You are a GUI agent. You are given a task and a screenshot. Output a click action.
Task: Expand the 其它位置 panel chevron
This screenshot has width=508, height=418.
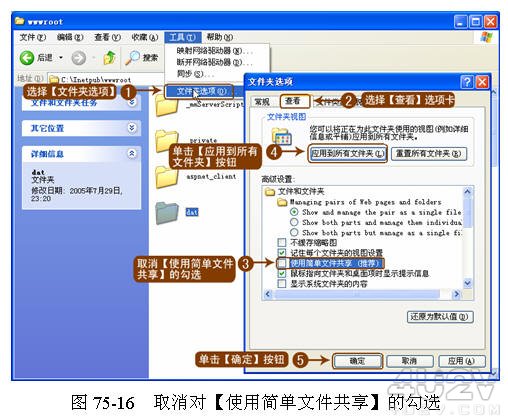132,128
